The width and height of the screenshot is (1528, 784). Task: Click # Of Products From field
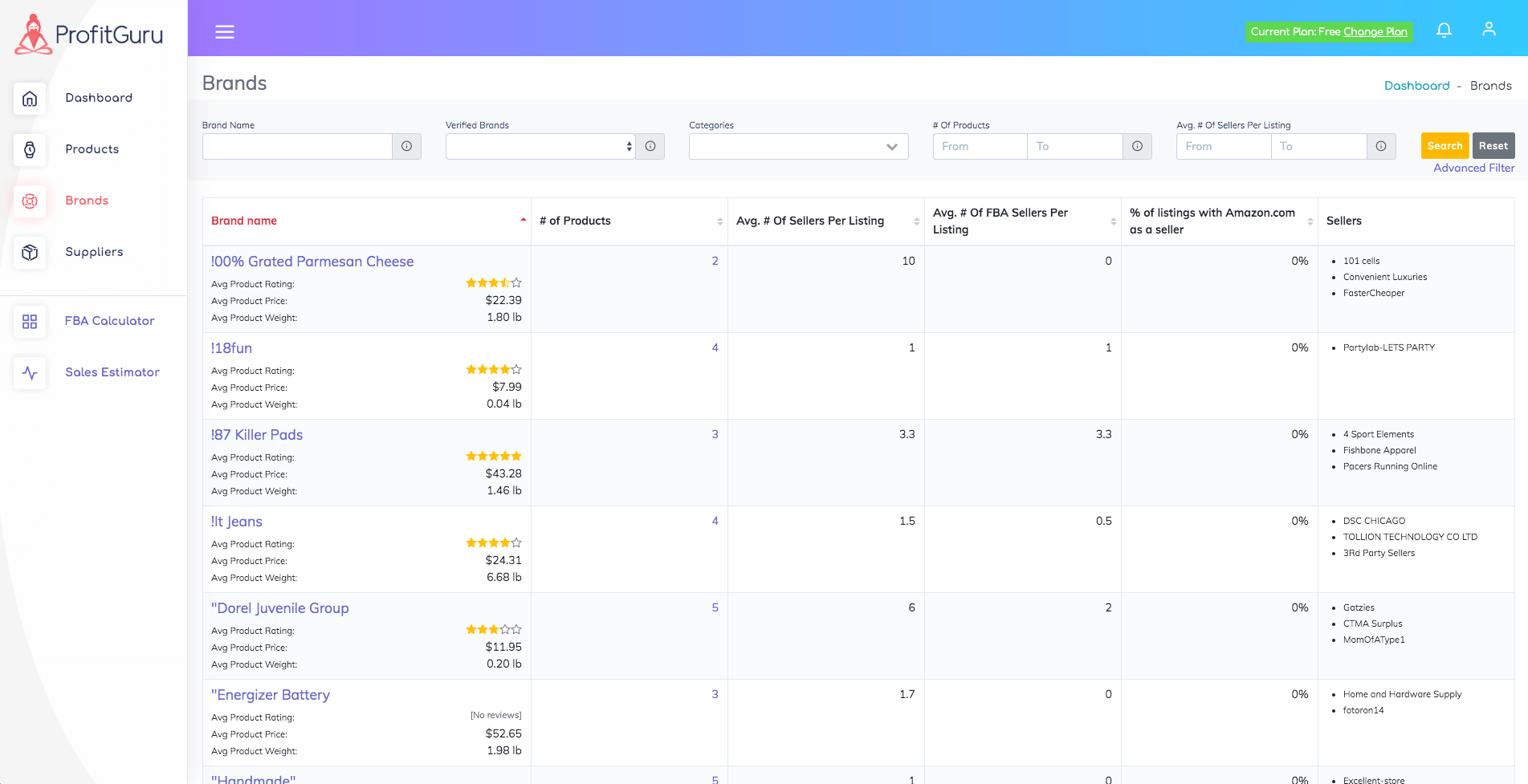pos(980,146)
